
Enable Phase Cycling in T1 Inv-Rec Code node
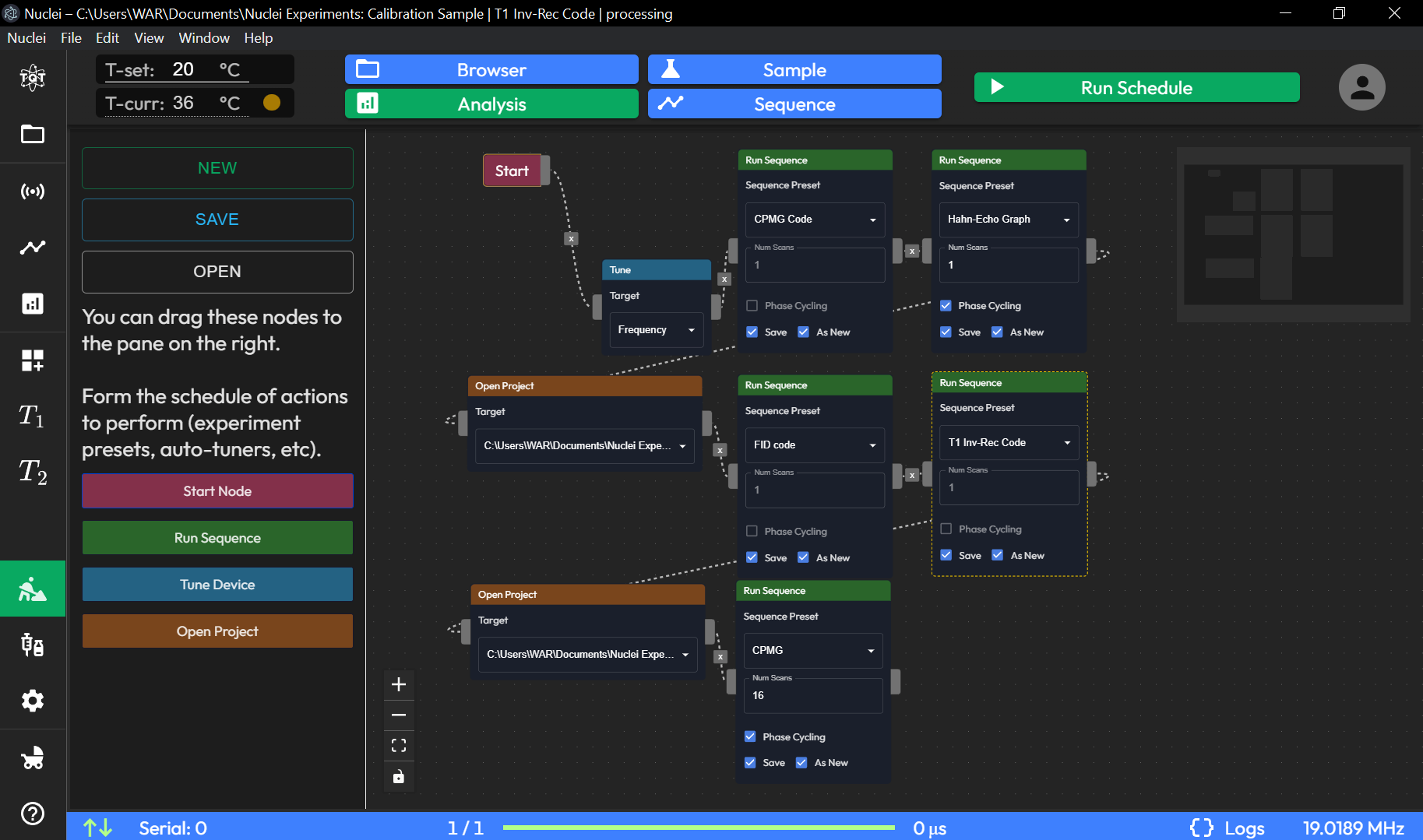[946, 529]
